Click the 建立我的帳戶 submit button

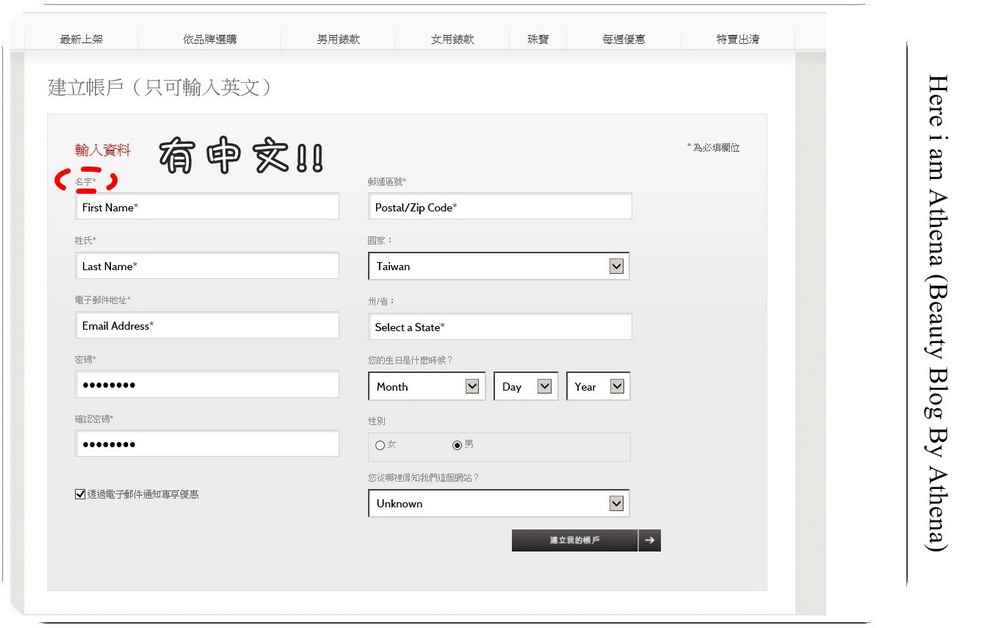pos(575,540)
